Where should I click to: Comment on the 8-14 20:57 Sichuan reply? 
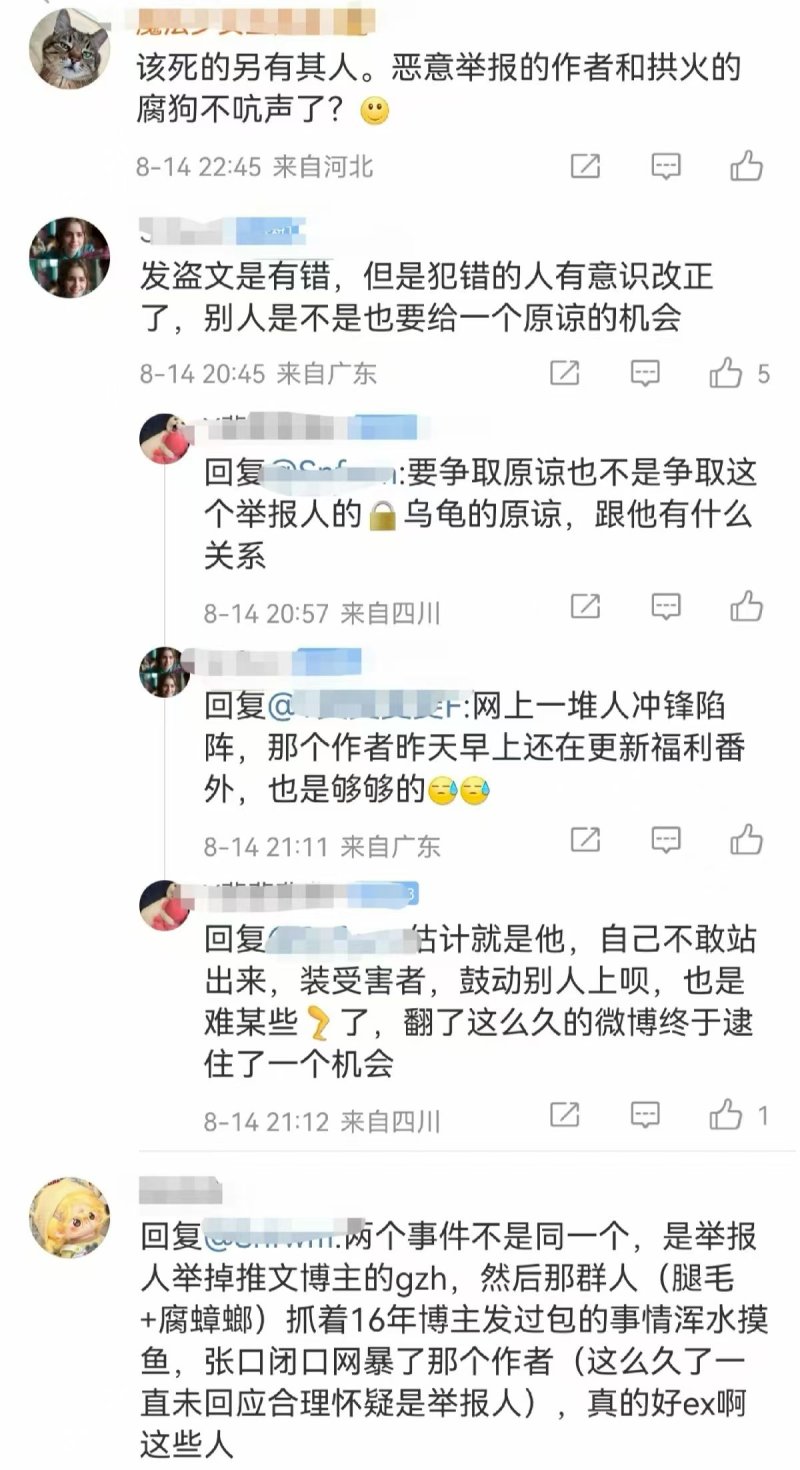click(666, 606)
